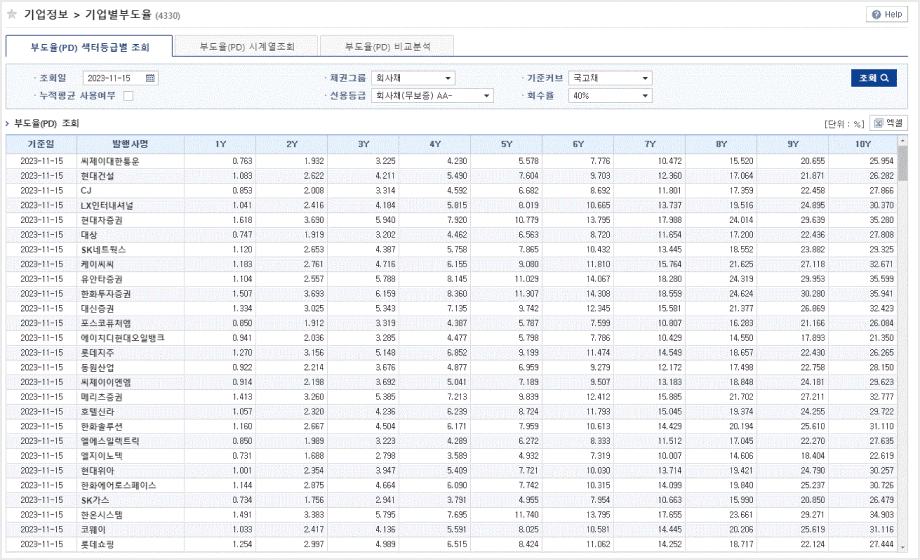920x560 pixels.
Task: Click the 5Y column header
Action: point(506,144)
